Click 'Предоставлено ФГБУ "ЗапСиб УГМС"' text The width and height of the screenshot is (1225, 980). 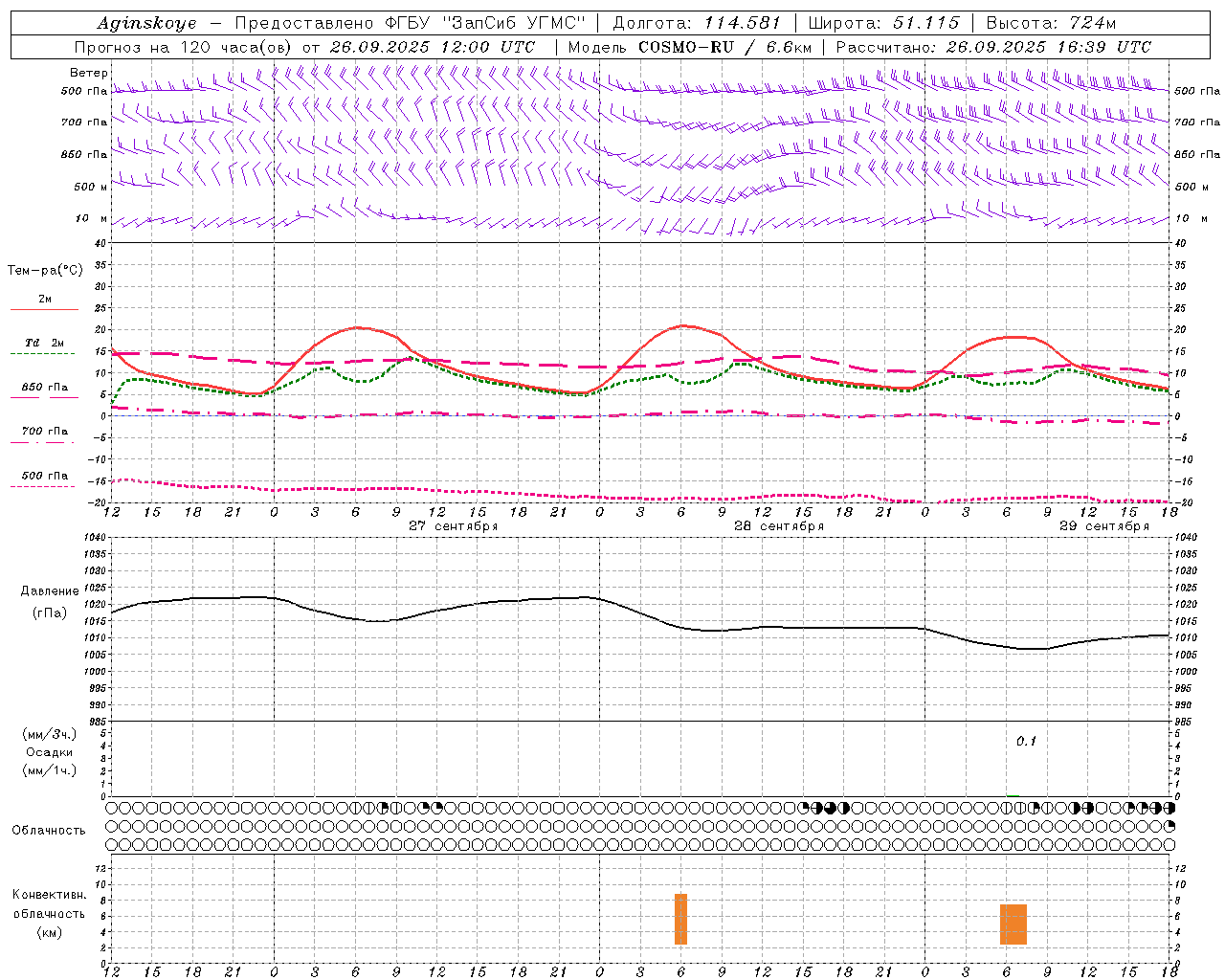pos(410,24)
